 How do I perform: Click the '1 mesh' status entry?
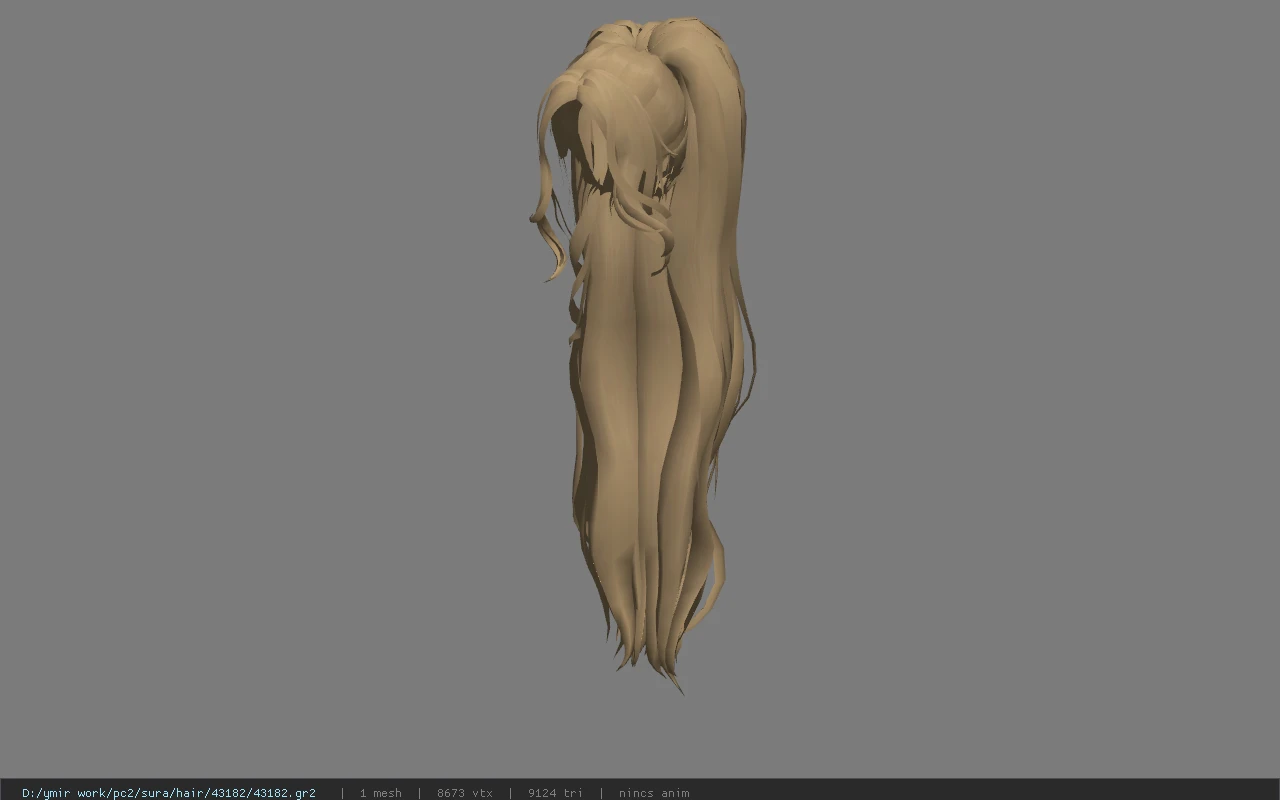(x=381, y=793)
